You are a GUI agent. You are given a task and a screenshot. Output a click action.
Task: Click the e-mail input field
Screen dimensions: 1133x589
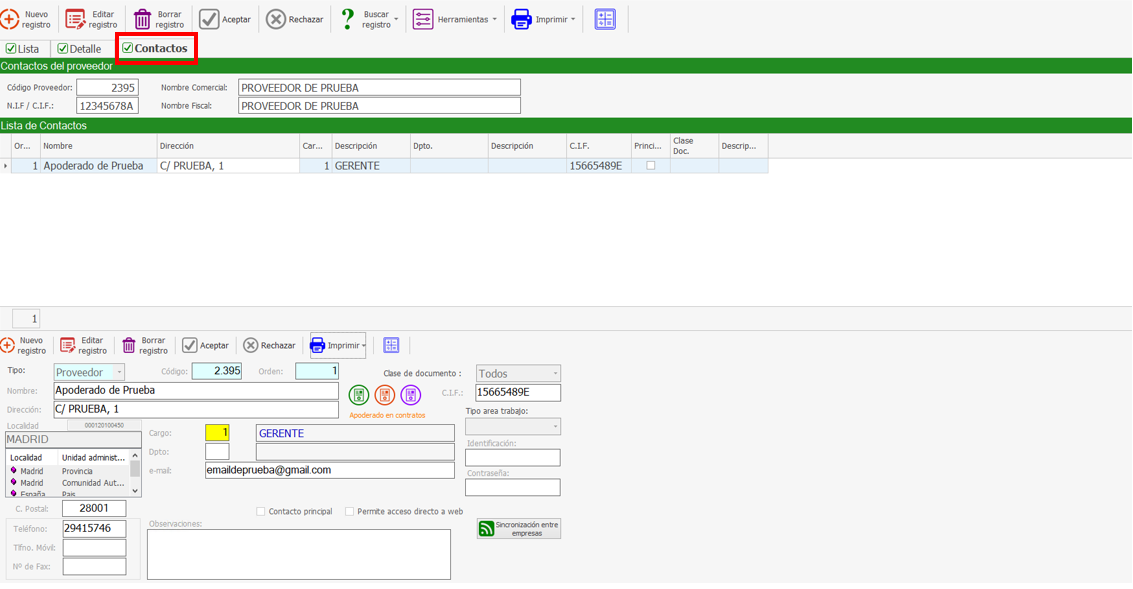click(329, 470)
